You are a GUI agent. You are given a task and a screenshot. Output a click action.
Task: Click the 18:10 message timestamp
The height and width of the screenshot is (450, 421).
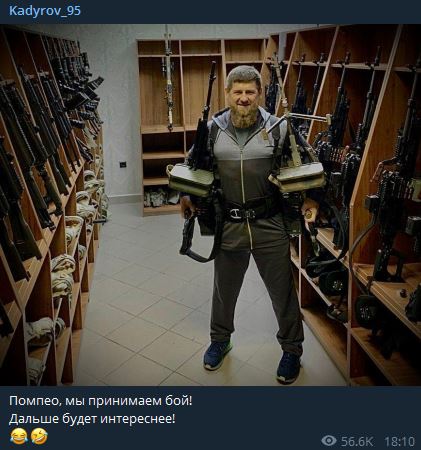[400, 441]
